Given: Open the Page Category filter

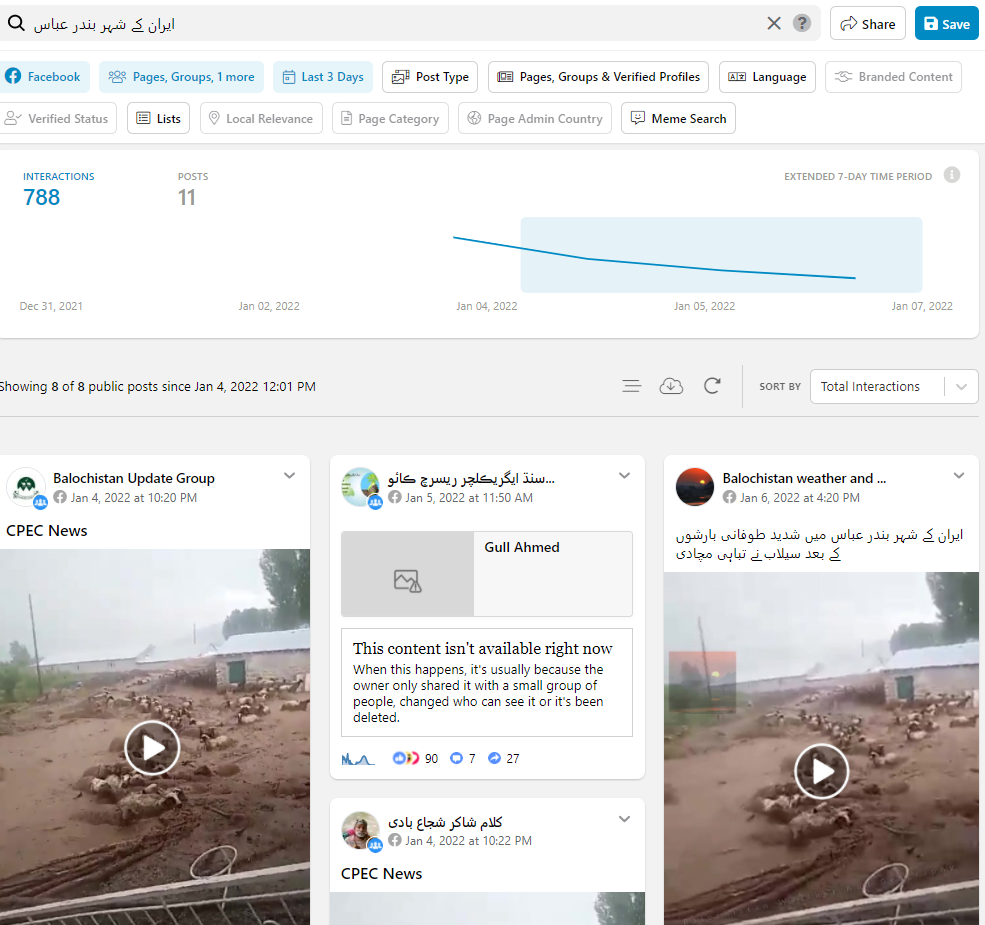Looking at the screenshot, I should (390, 118).
